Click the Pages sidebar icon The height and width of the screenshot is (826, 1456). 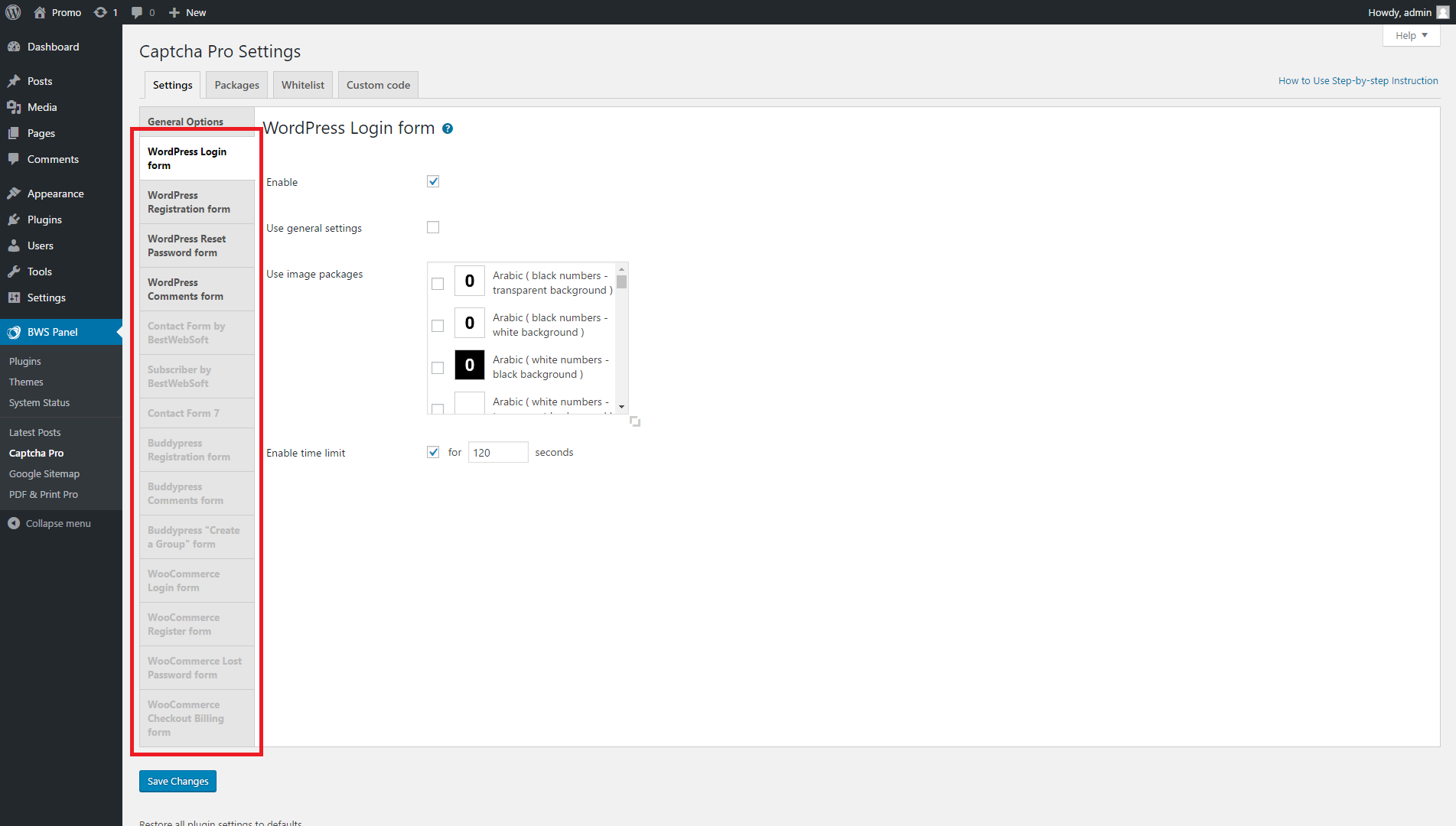pyautogui.click(x=14, y=133)
